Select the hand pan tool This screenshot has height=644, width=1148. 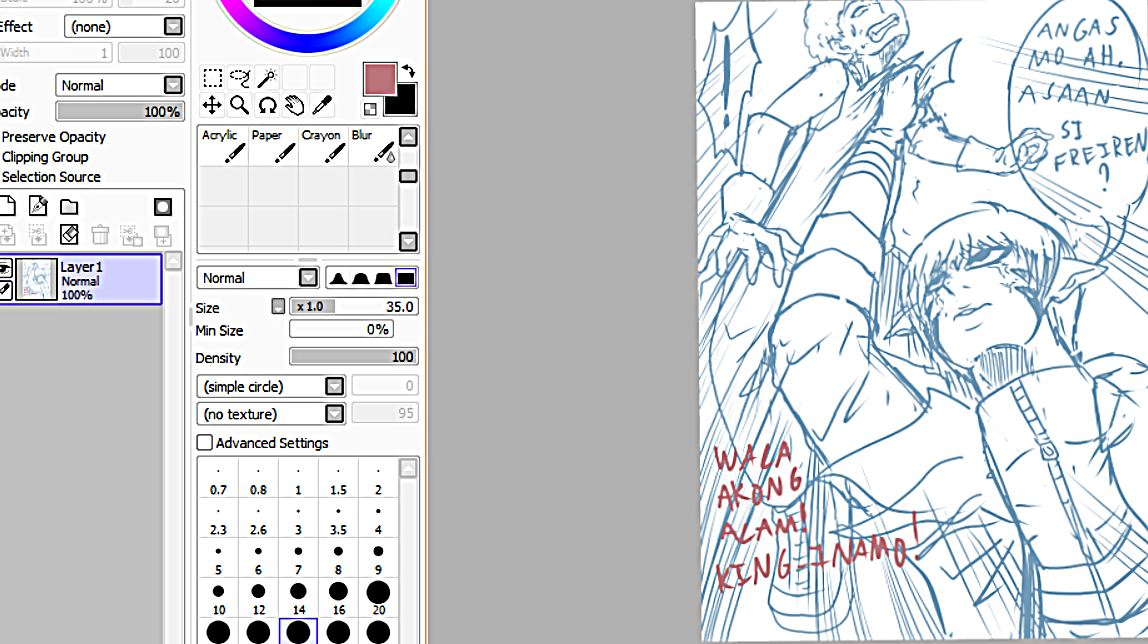294,105
